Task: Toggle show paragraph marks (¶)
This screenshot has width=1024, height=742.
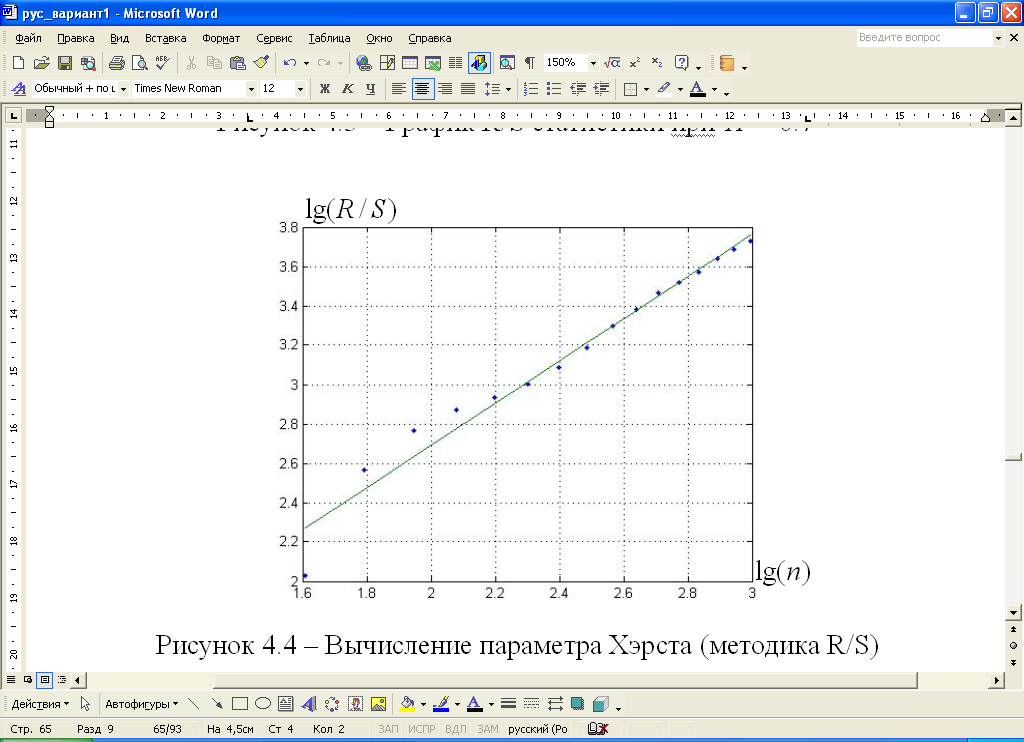Action: pos(529,63)
